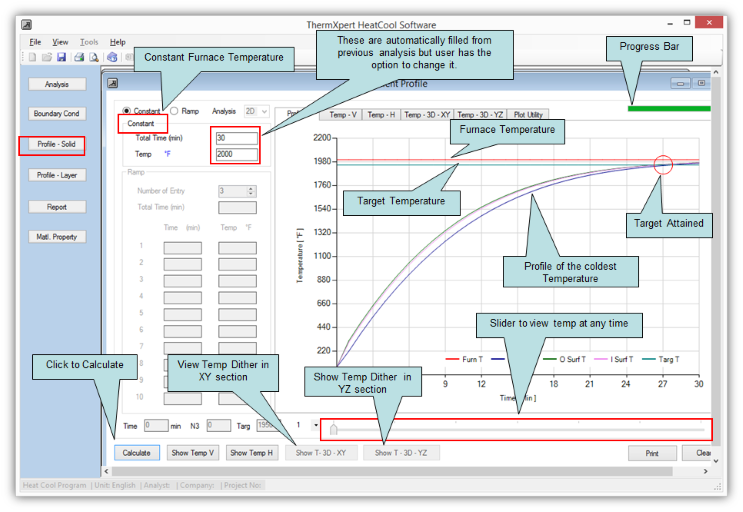This screenshot has width=743, height=512.
Task: Click the Save floppy disk icon
Action: coord(61,57)
